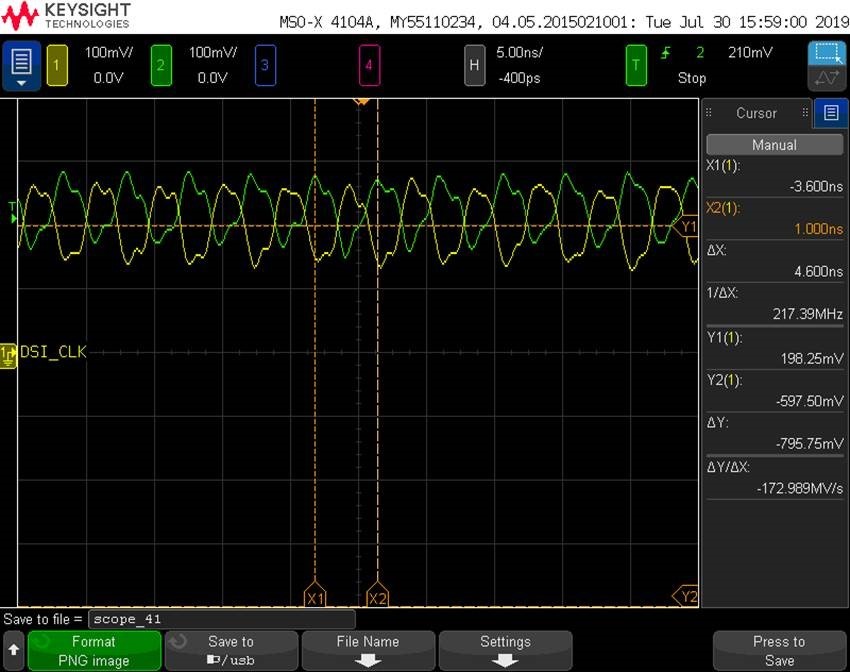Click the channel 1 ground reference marker
The image size is (850, 672).
click(x=8, y=356)
